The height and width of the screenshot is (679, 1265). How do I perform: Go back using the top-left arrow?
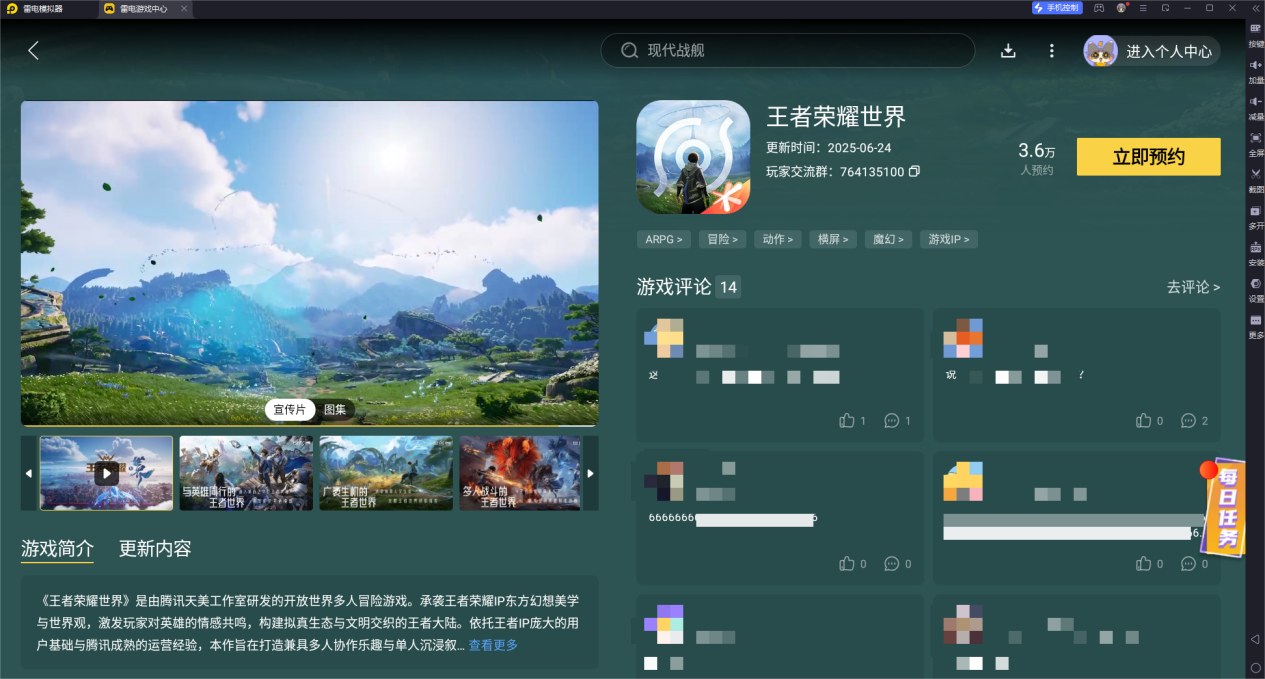pos(33,50)
